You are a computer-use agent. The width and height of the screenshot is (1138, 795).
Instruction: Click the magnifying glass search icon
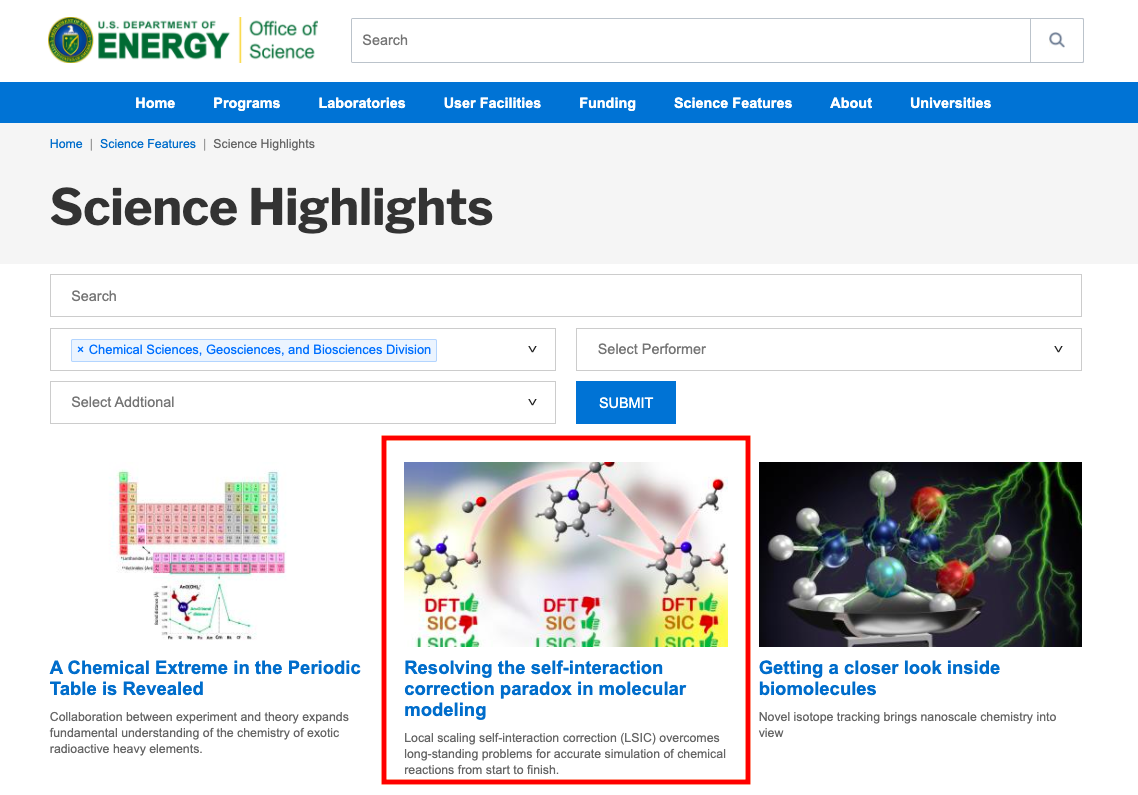click(1057, 41)
